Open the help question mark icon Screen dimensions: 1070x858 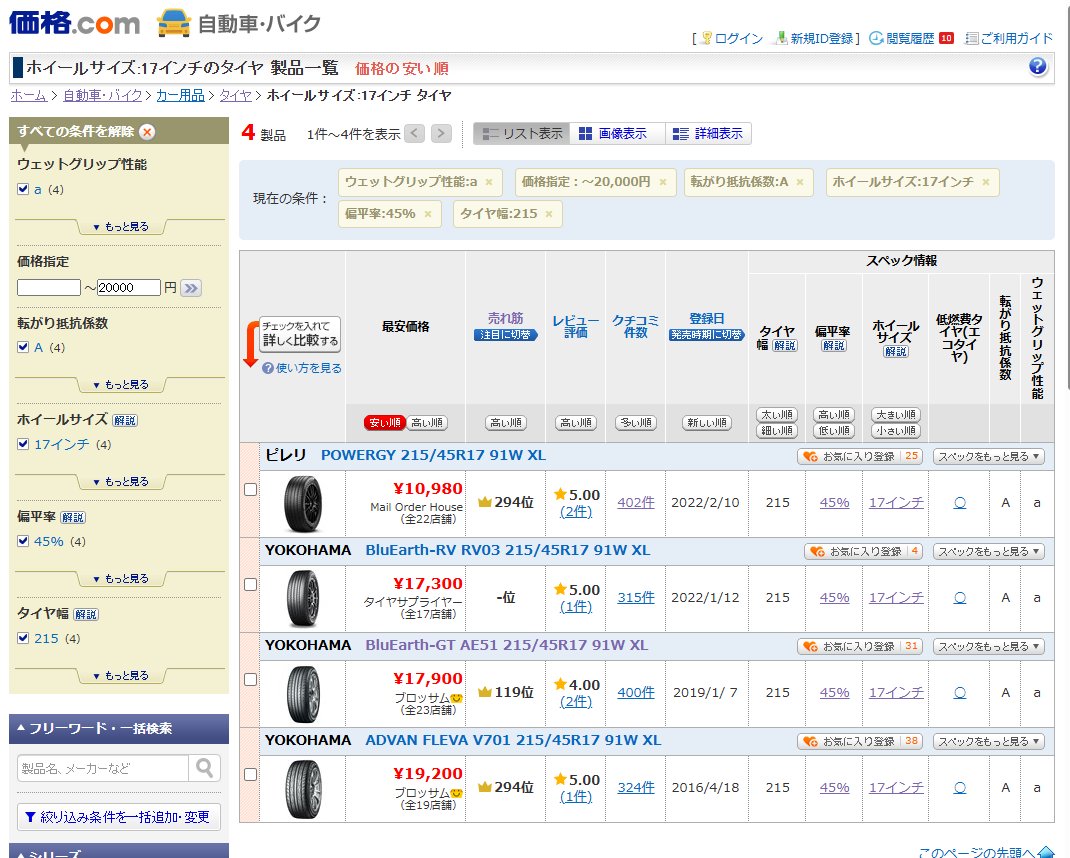1037,66
